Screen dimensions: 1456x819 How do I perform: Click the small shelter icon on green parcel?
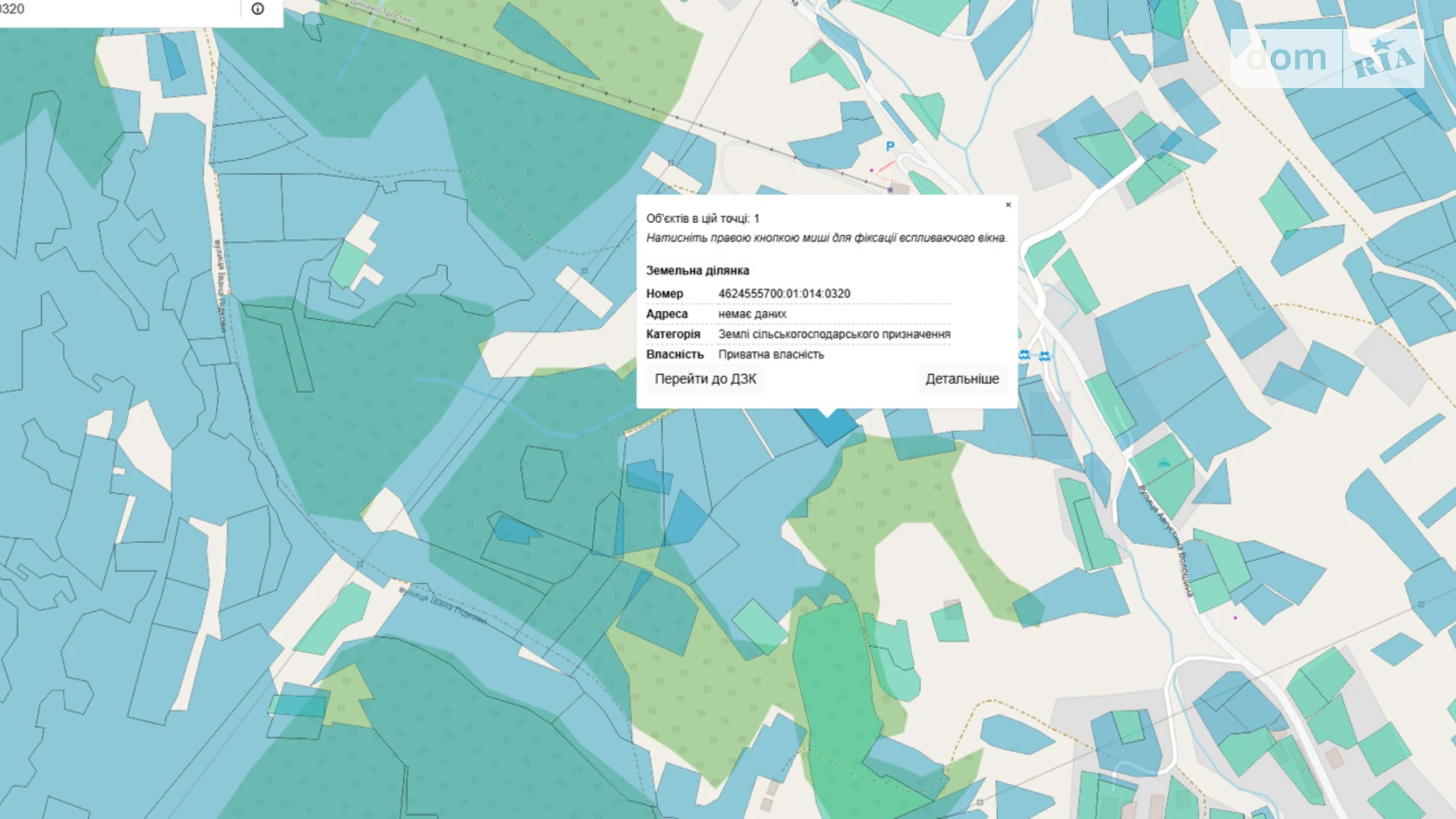click(x=1163, y=463)
